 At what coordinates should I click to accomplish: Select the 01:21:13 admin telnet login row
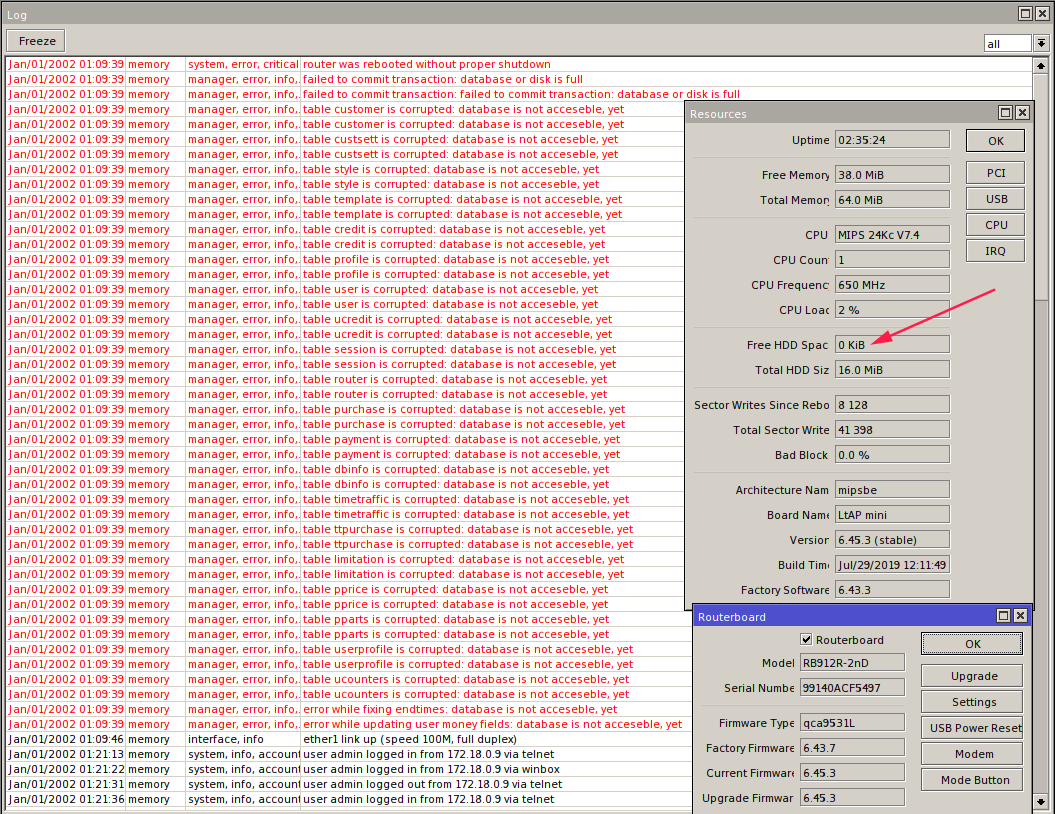(349, 754)
